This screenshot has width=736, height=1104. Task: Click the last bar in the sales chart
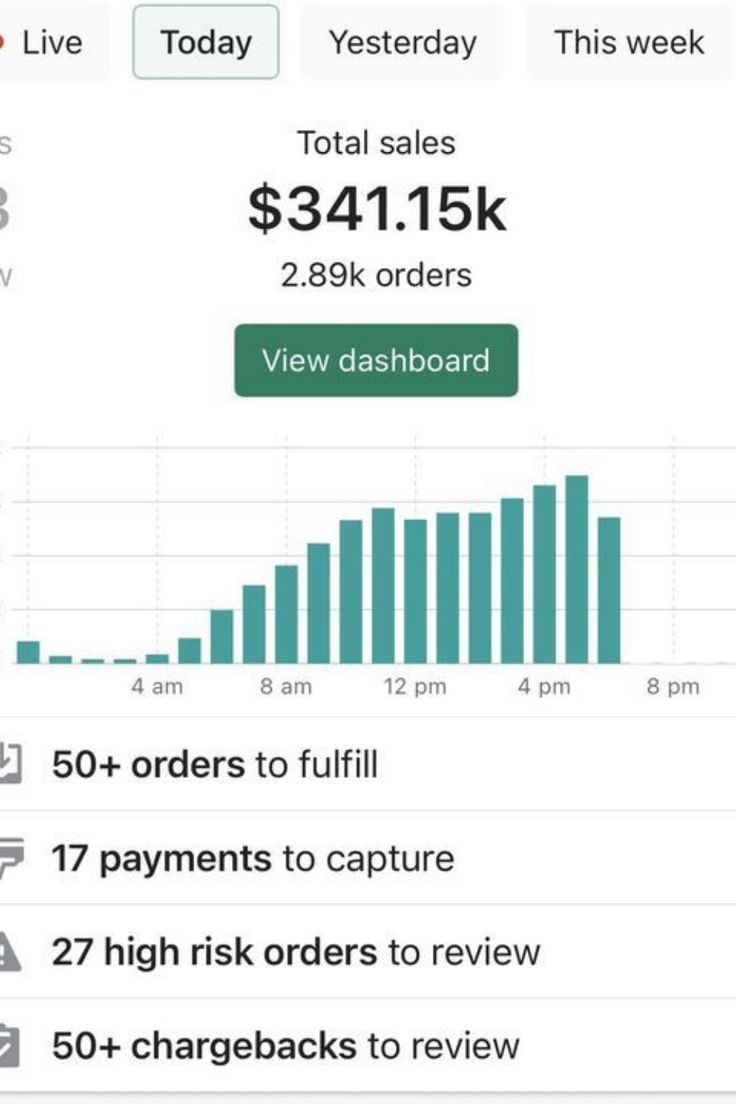point(609,590)
